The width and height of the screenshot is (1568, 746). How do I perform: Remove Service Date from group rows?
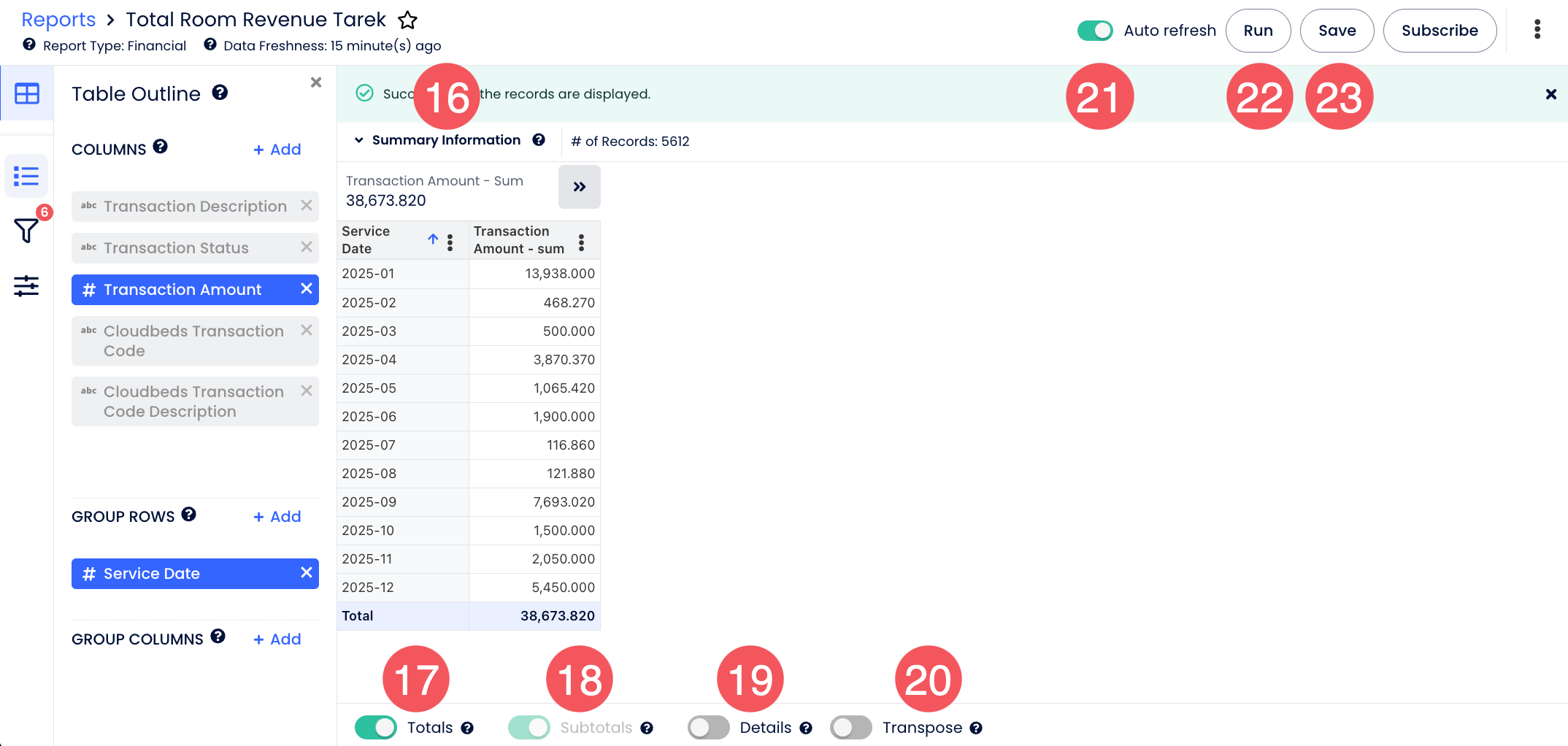[x=307, y=573]
